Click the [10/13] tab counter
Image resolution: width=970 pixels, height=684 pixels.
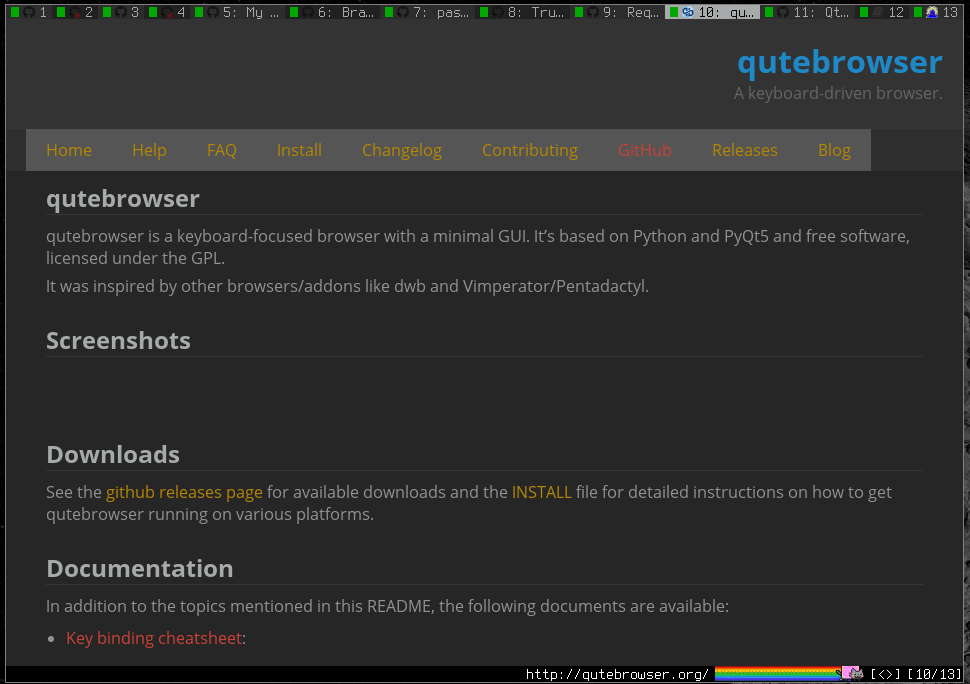coord(935,675)
